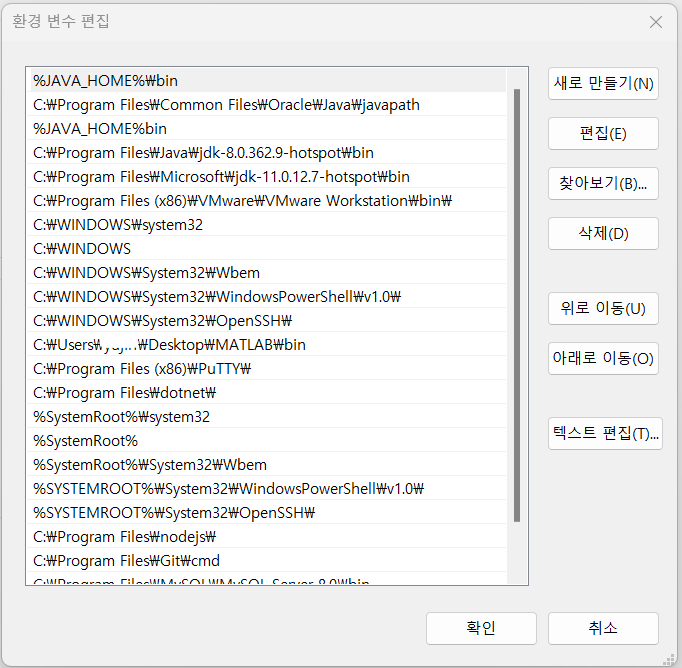The height and width of the screenshot is (668, 682).
Task: Select the jdk-8.0.362.9-hotspot\bin entry
Action: click(x=267, y=153)
